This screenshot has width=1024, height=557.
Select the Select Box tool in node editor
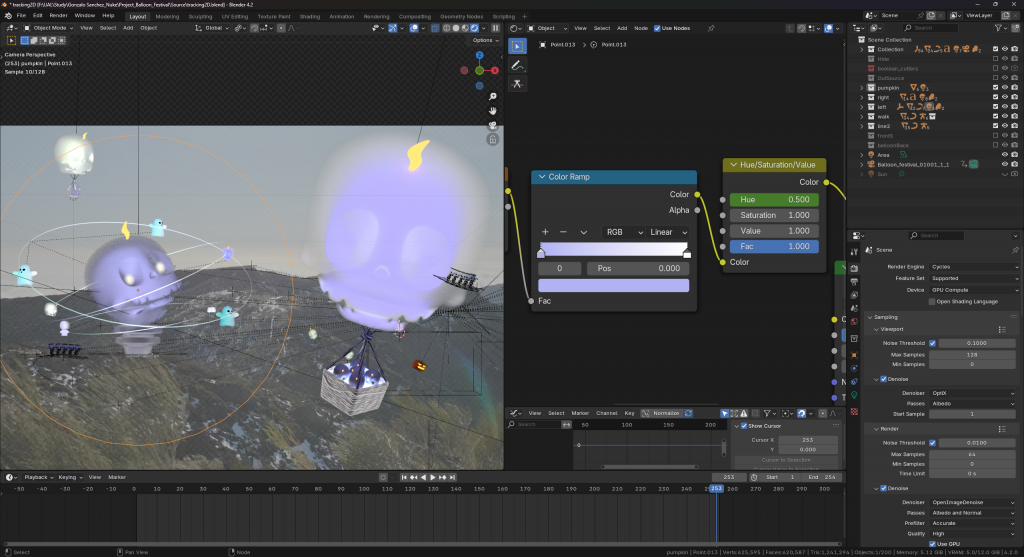coord(517,46)
